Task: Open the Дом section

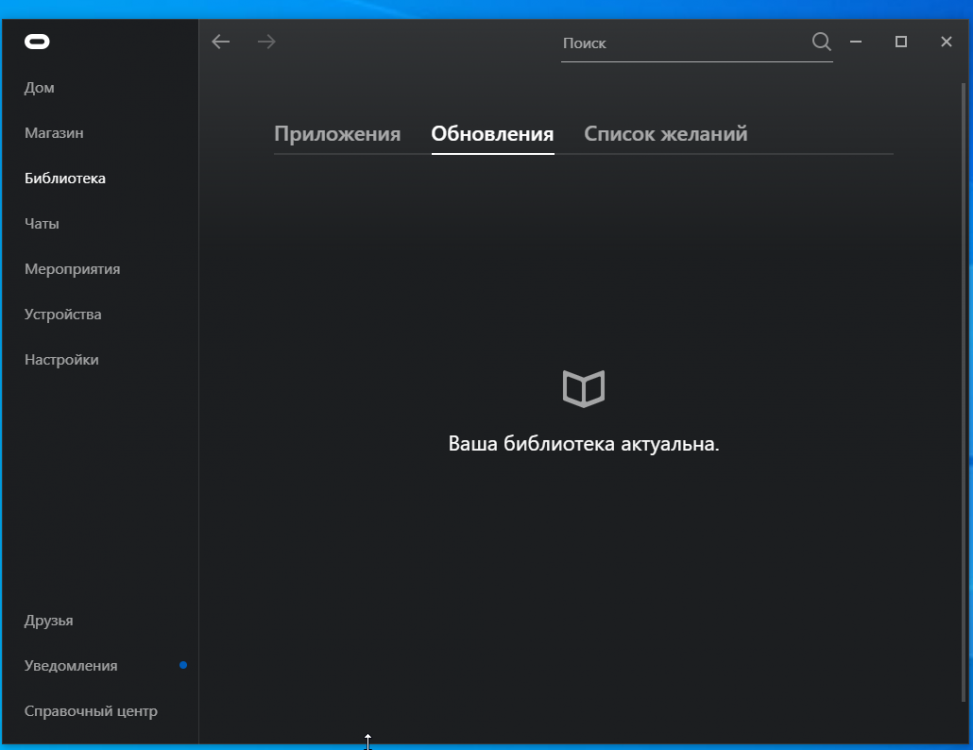Action: [x=39, y=87]
